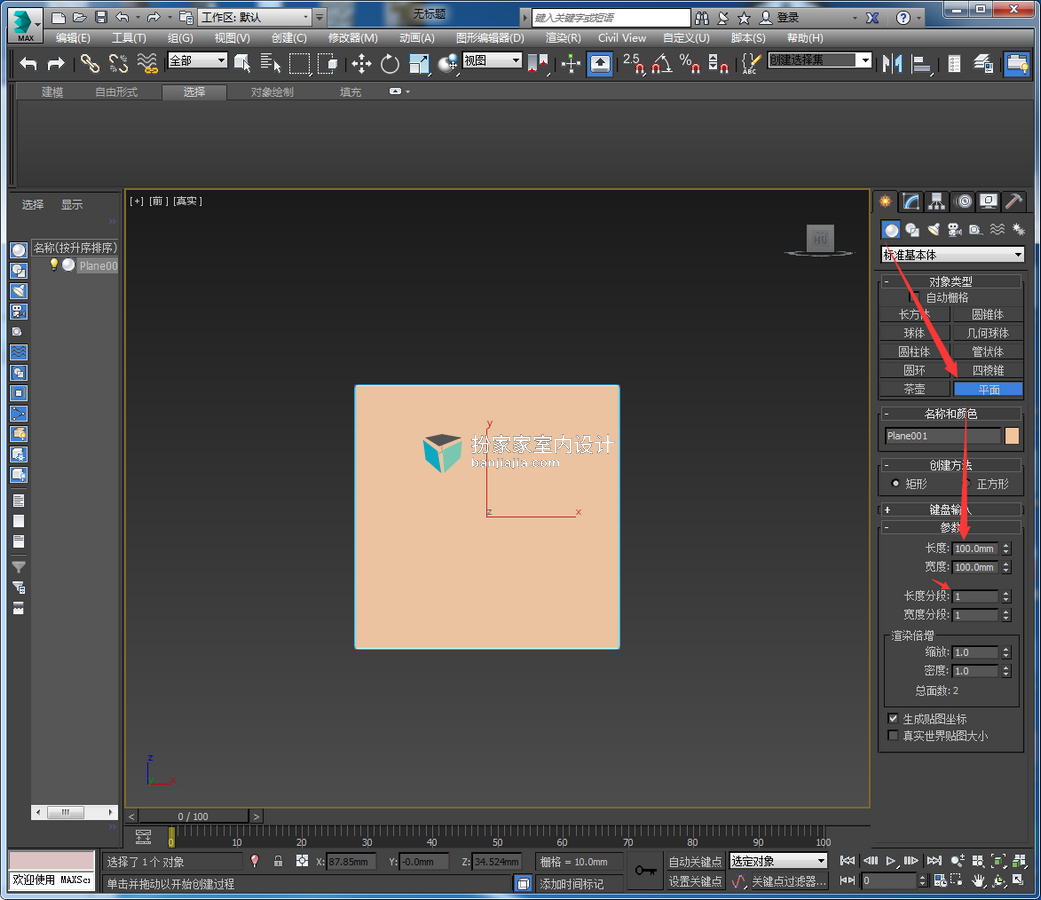
Task: Toggle the Angle Snap icon
Action: tap(662, 64)
